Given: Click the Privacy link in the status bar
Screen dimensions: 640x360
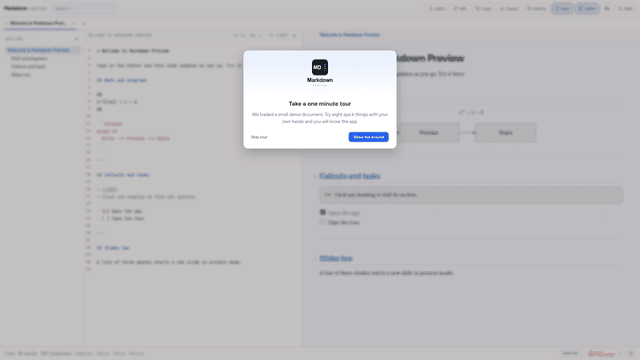Looking at the screenshot, I should (136, 353).
